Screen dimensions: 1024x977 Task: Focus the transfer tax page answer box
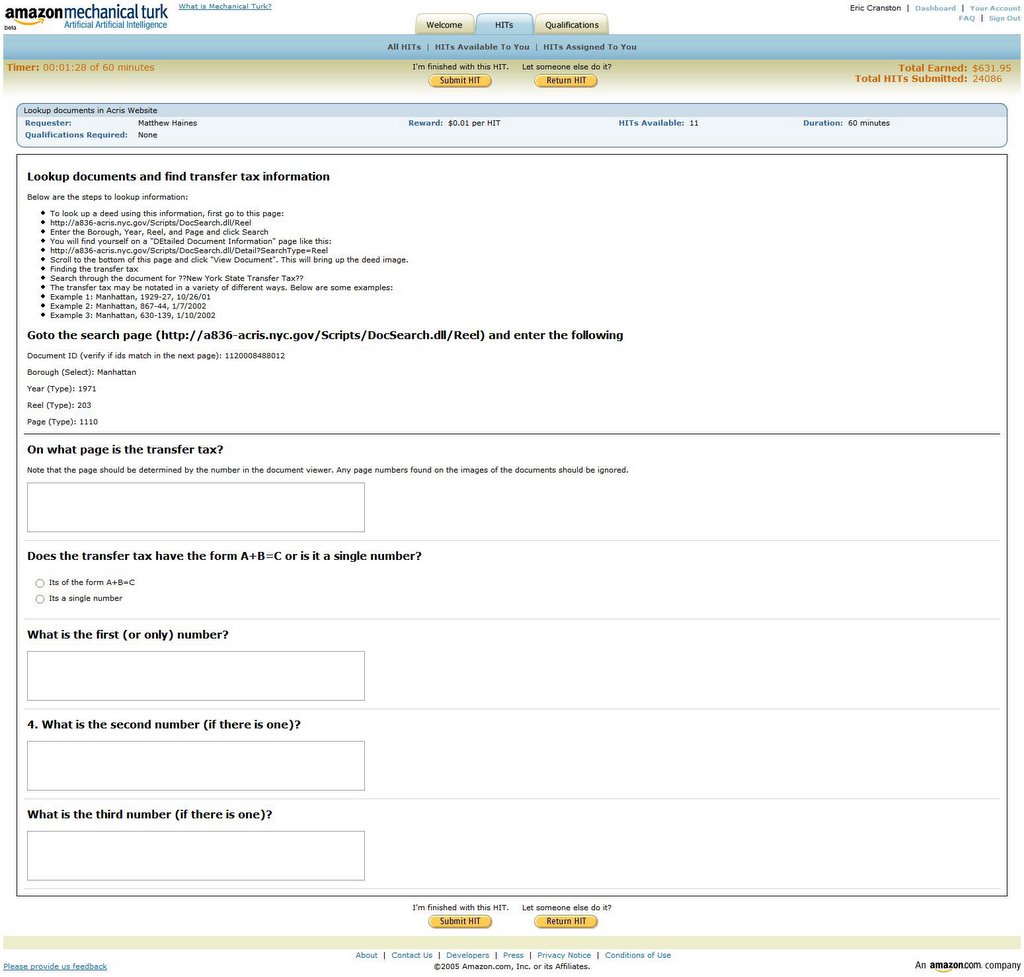196,507
